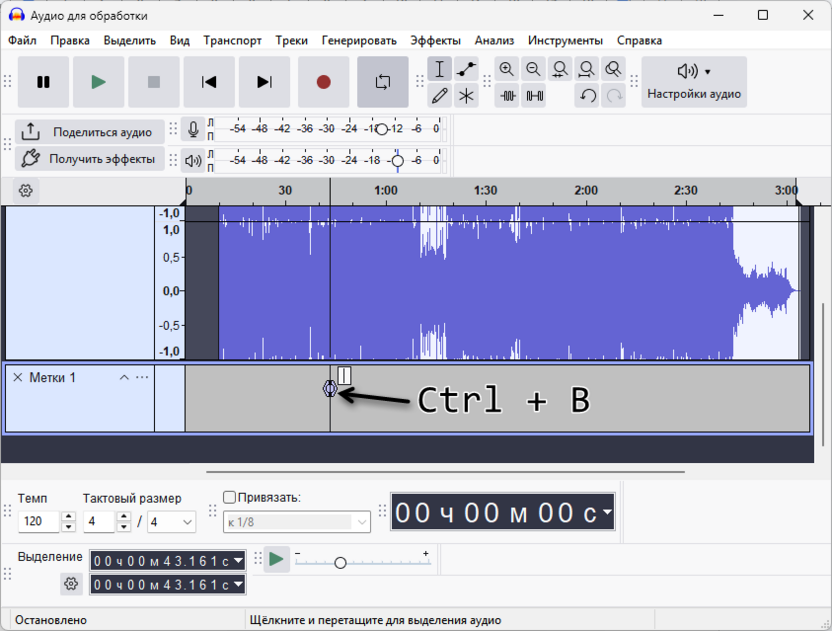Adjust the playback speed slider
The image size is (832, 631).
coord(340,562)
